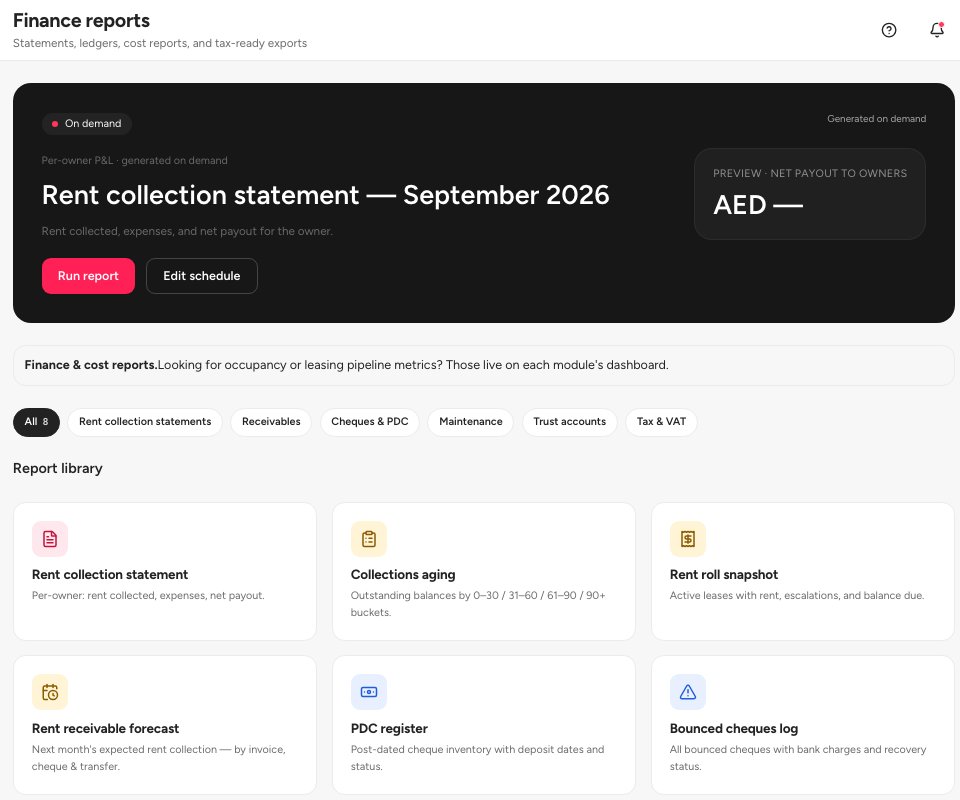
Task: Open the Collections aging report title
Action: tap(403, 575)
